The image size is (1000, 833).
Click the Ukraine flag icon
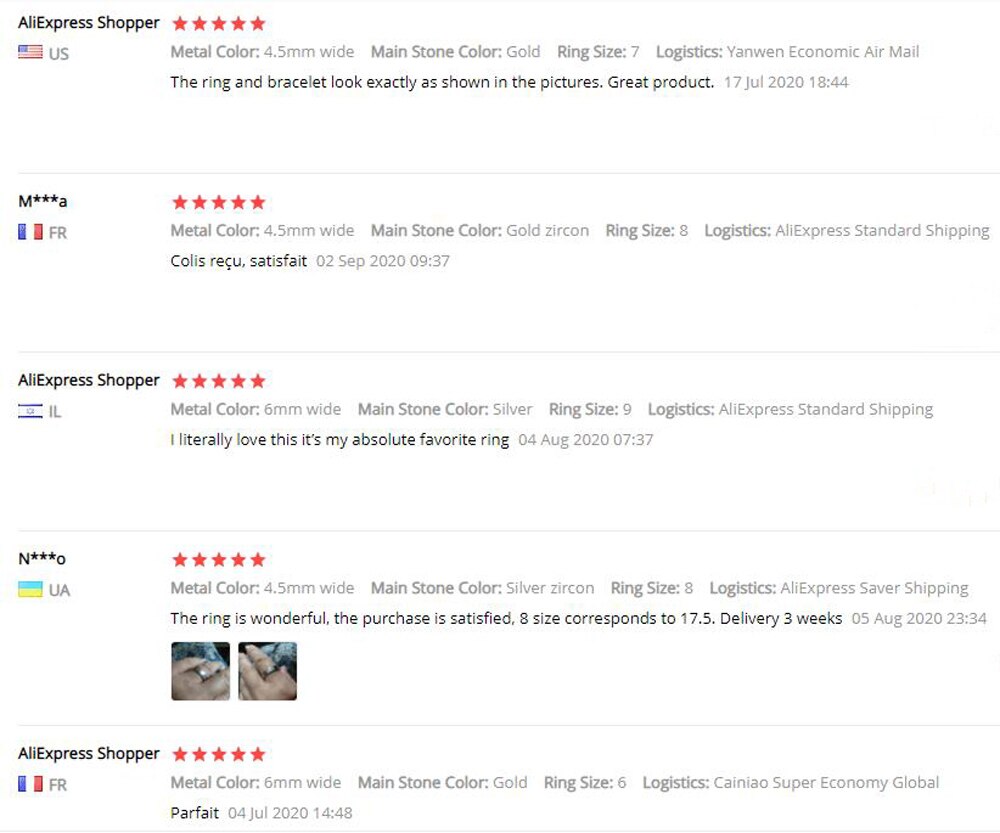pos(30,589)
